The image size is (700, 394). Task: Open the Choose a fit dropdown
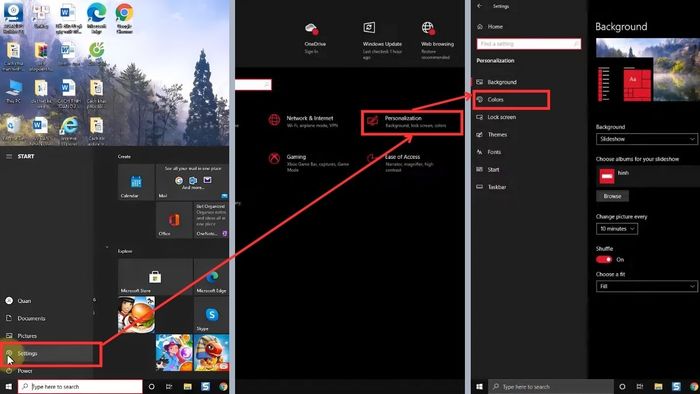(646, 286)
